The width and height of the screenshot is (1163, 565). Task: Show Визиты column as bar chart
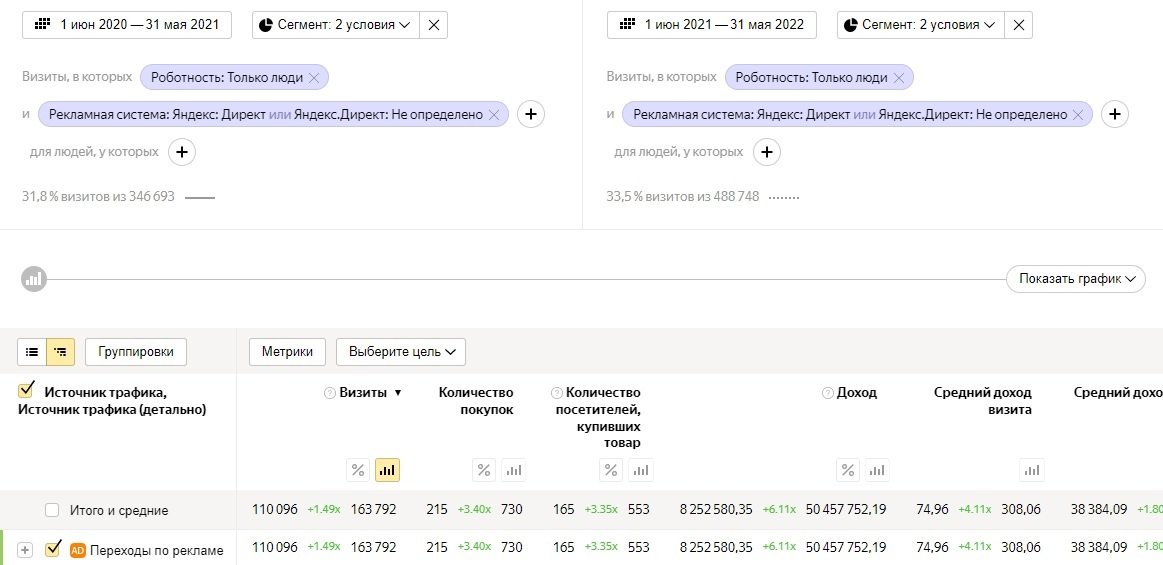coord(387,470)
